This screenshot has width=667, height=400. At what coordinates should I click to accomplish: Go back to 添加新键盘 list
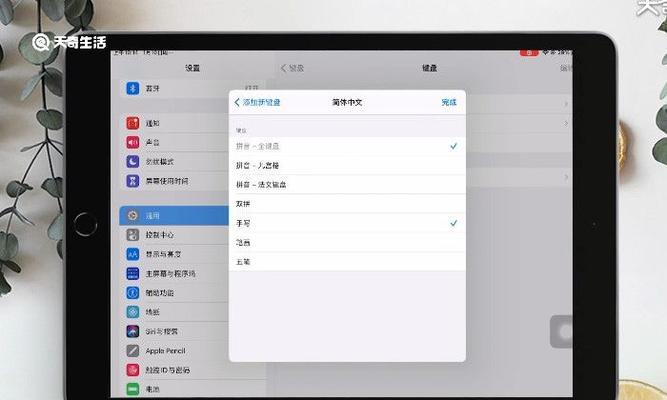click(257, 102)
